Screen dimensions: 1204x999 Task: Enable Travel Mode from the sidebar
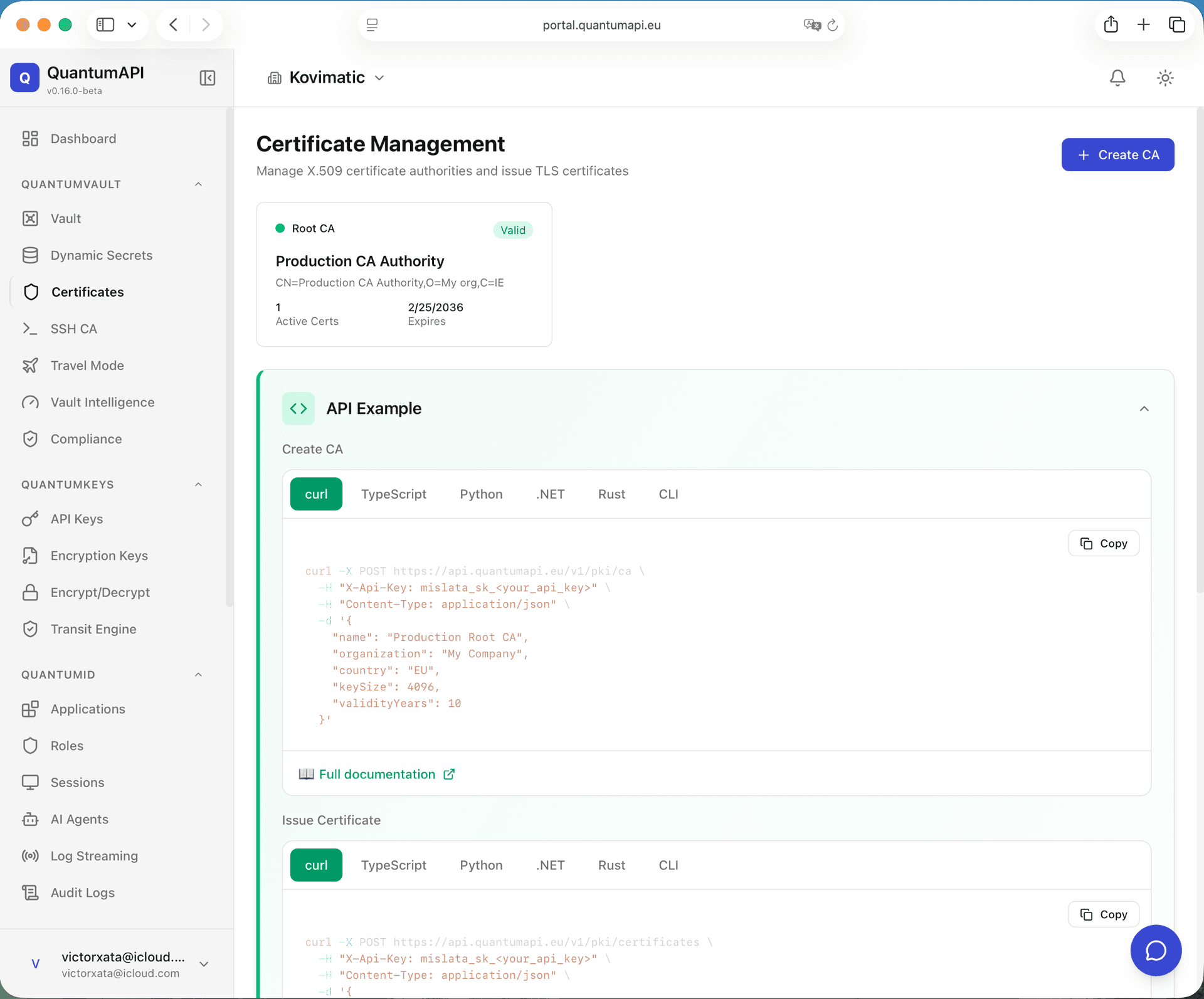click(x=87, y=365)
